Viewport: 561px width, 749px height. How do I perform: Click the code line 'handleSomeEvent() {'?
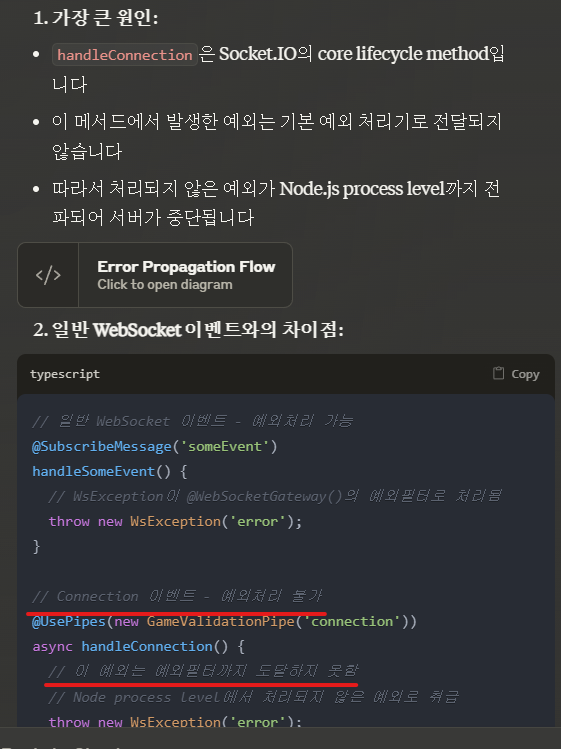[109, 471]
